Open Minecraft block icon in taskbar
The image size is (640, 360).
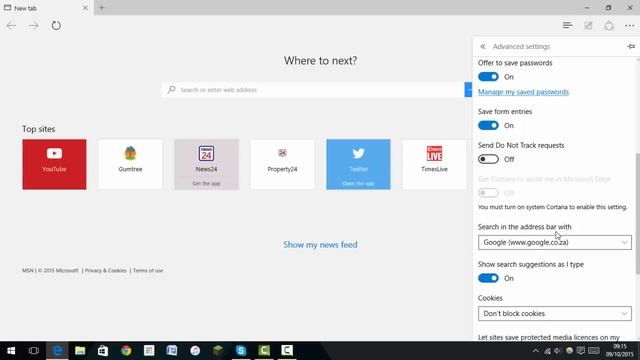click(218, 351)
